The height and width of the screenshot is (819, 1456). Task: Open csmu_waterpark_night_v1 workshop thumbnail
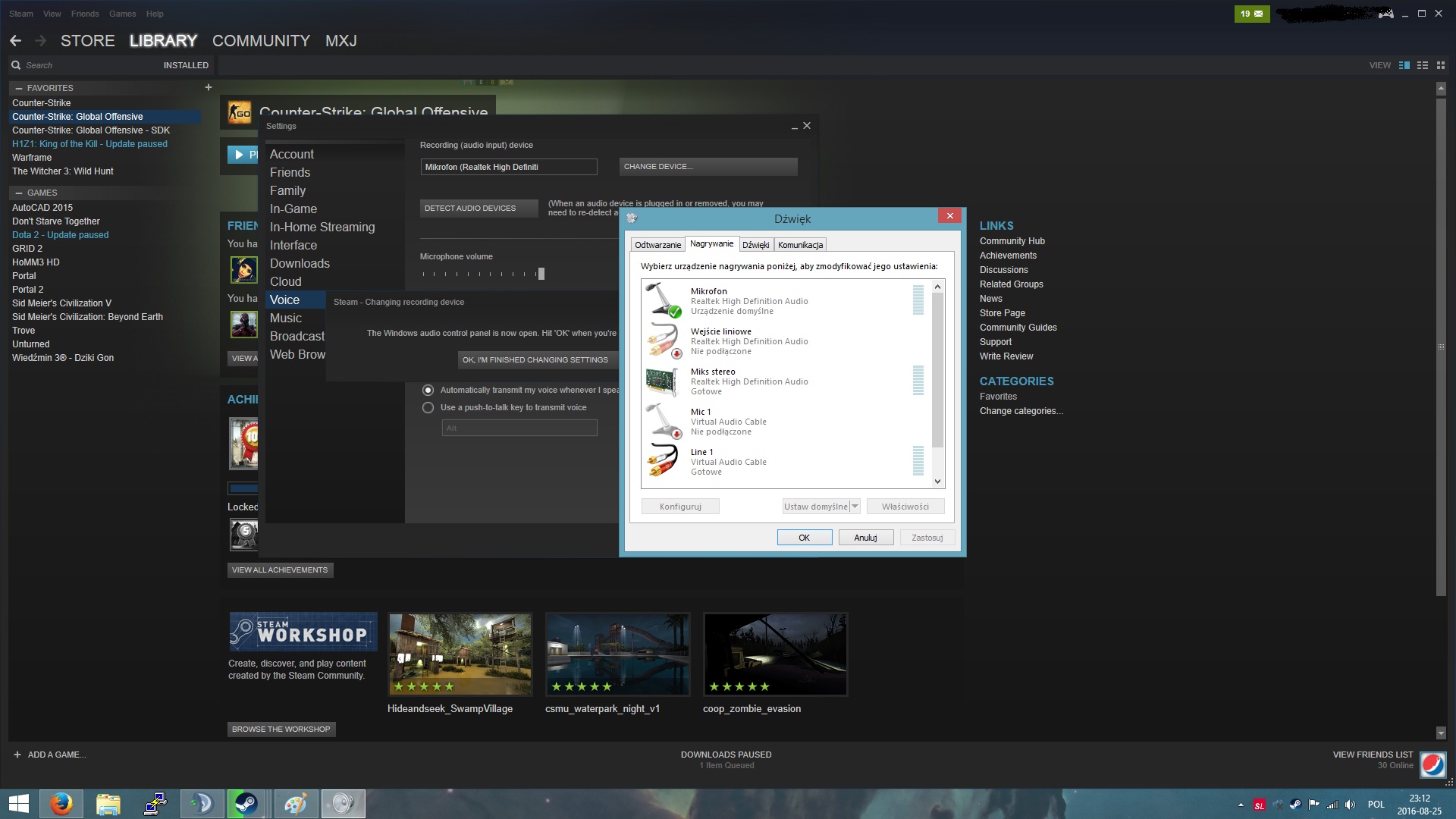(x=618, y=654)
